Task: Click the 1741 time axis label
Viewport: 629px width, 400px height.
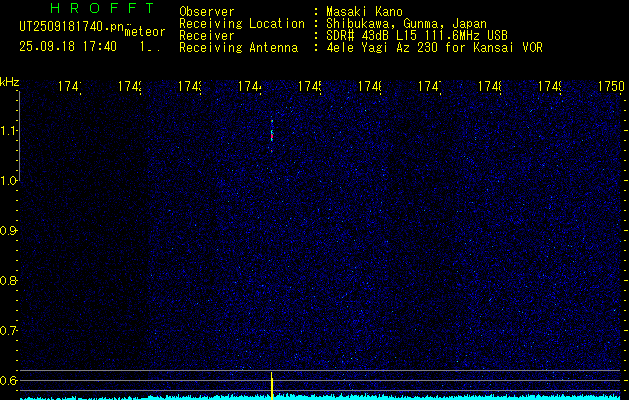Action: click(x=70, y=86)
